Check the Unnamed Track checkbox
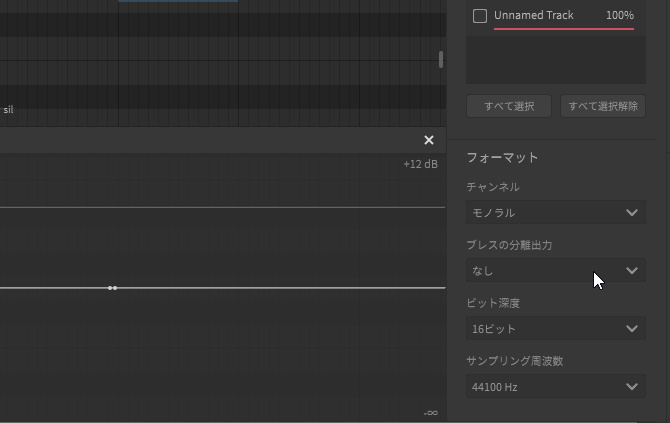Viewport: 670px width, 423px height. click(x=480, y=16)
